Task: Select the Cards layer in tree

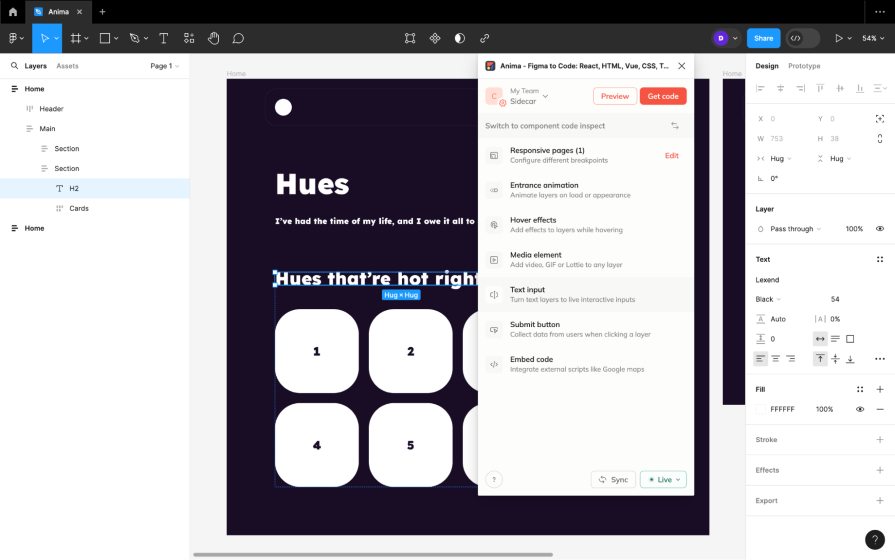Action: pyautogui.click(x=79, y=208)
